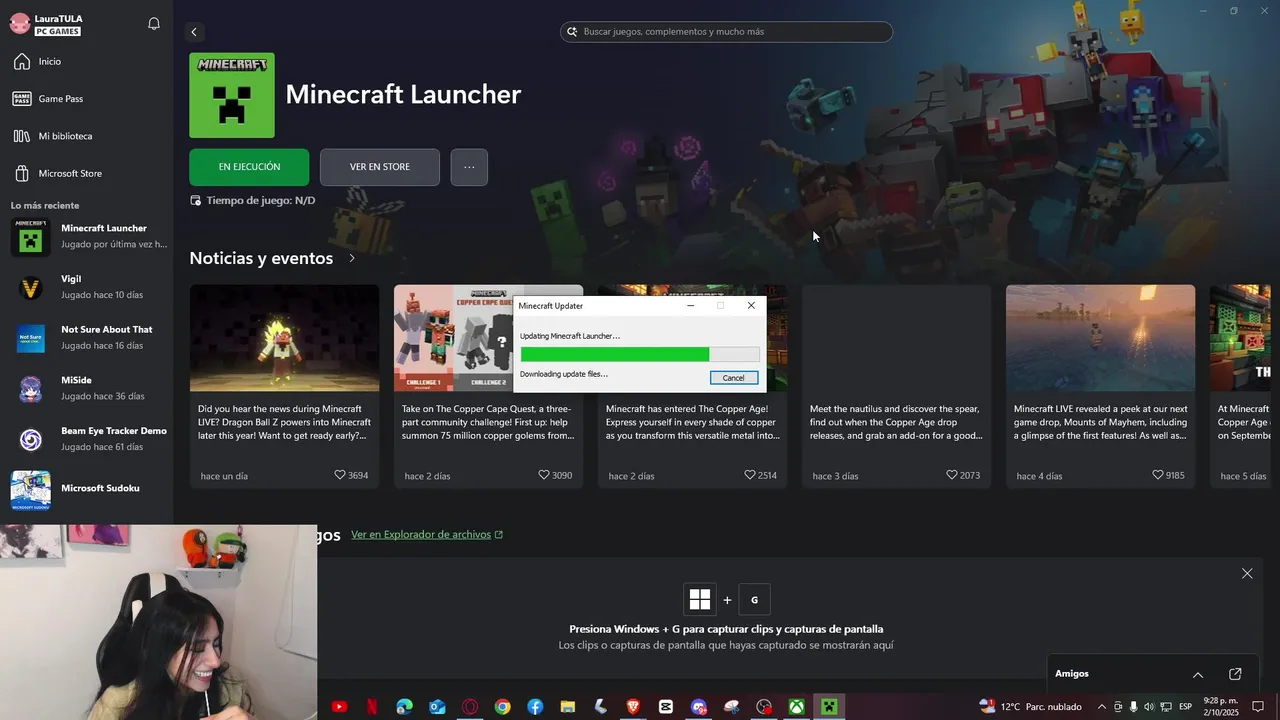1280x720 pixels.
Task: Click the G key tile
Action: coord(754,599)
